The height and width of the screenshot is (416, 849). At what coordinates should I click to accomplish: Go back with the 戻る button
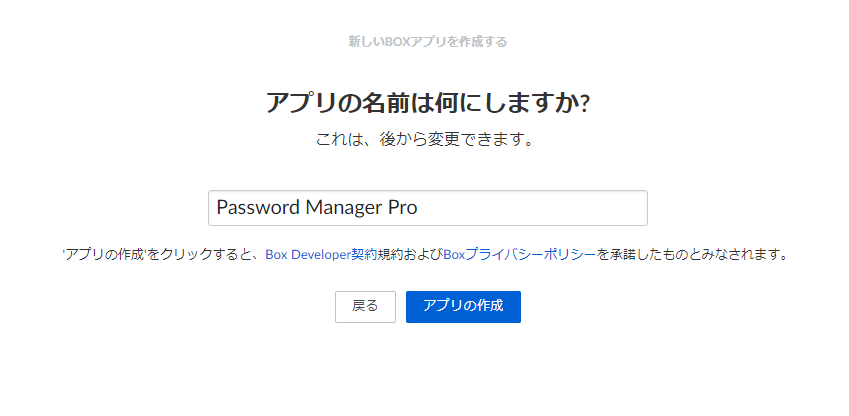pos(365,307)
